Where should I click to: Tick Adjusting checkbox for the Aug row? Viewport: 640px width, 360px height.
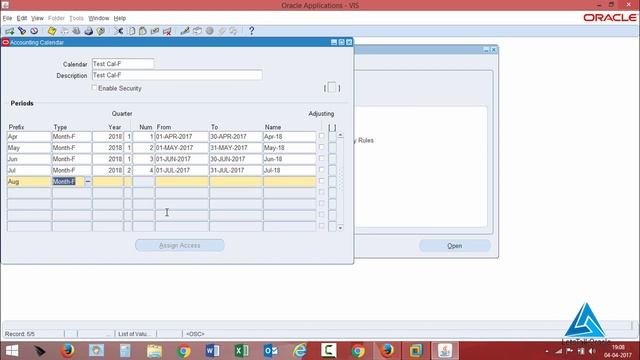pyautogui.click(x=322, y=181)
